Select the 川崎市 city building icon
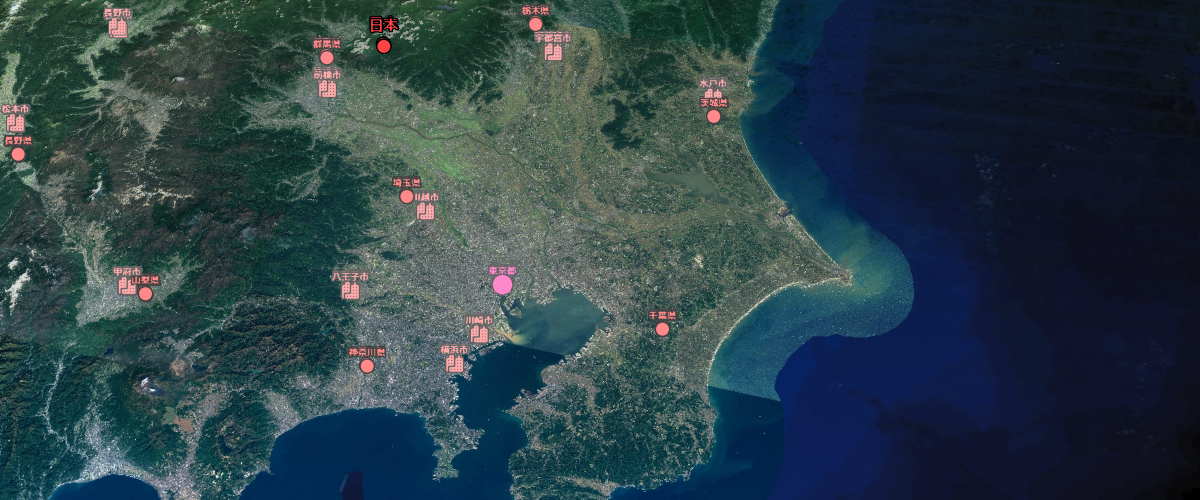 pos(480,333)
